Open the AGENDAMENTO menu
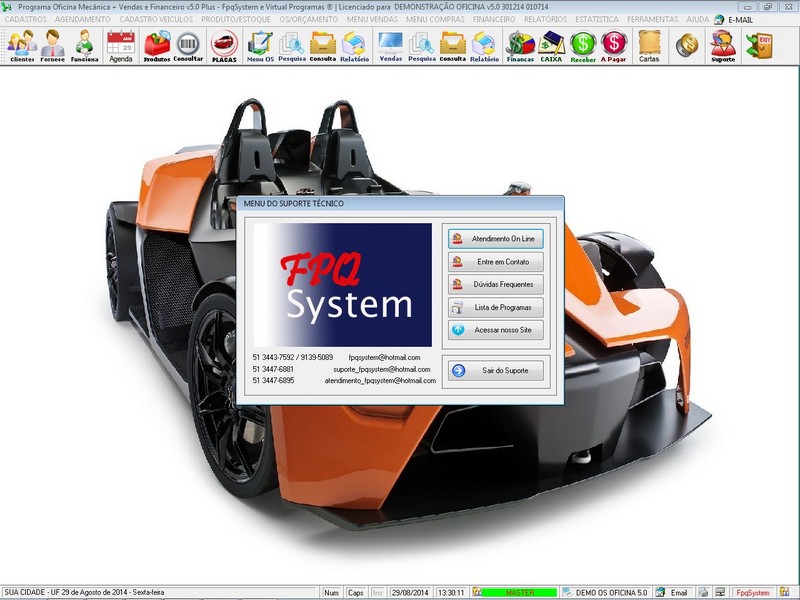 [x=83, y=19]
